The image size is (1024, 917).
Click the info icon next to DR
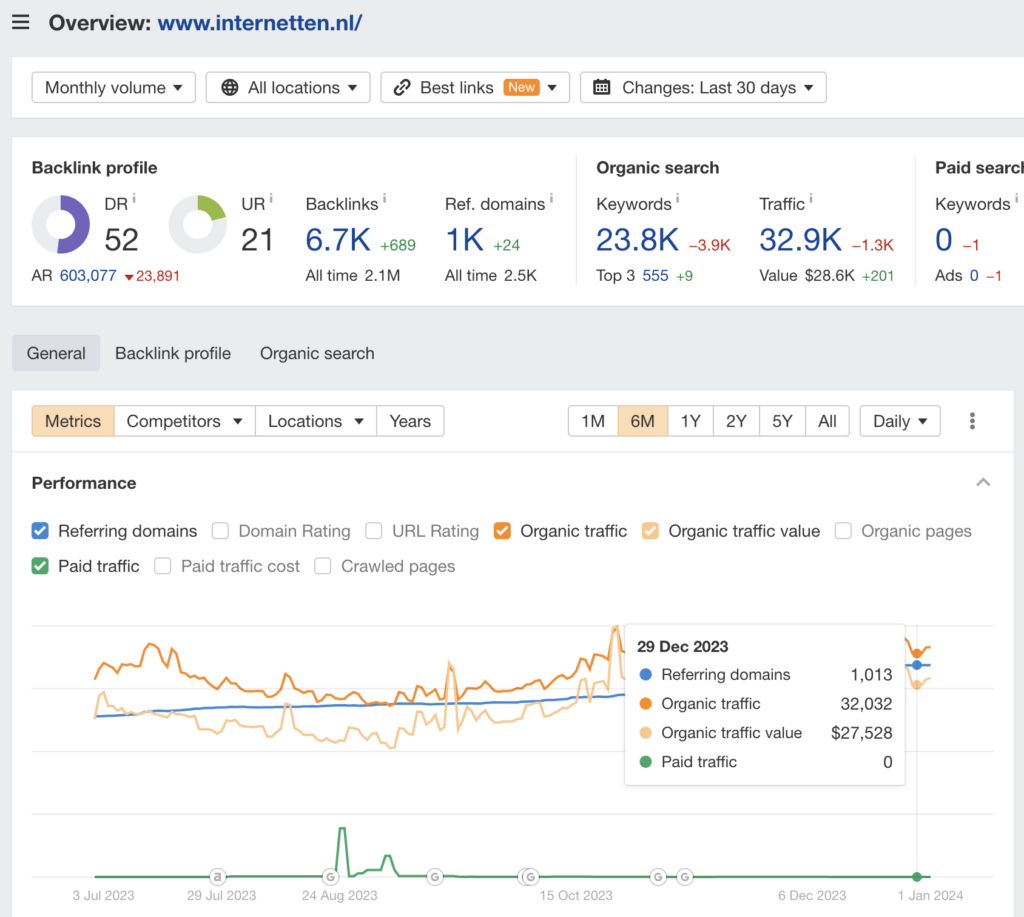134,200
